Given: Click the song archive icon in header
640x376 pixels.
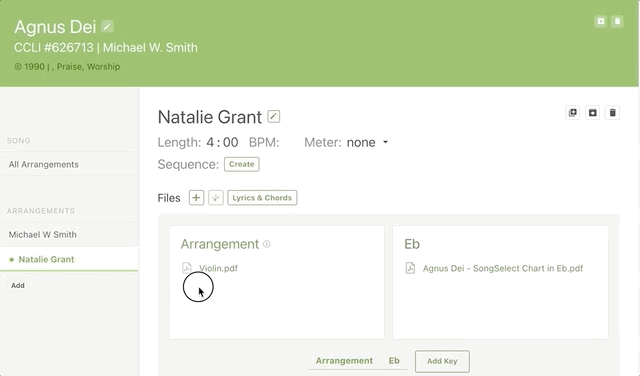Looking at the screenshot, I should pyautogui.click(x=601, y=21).
